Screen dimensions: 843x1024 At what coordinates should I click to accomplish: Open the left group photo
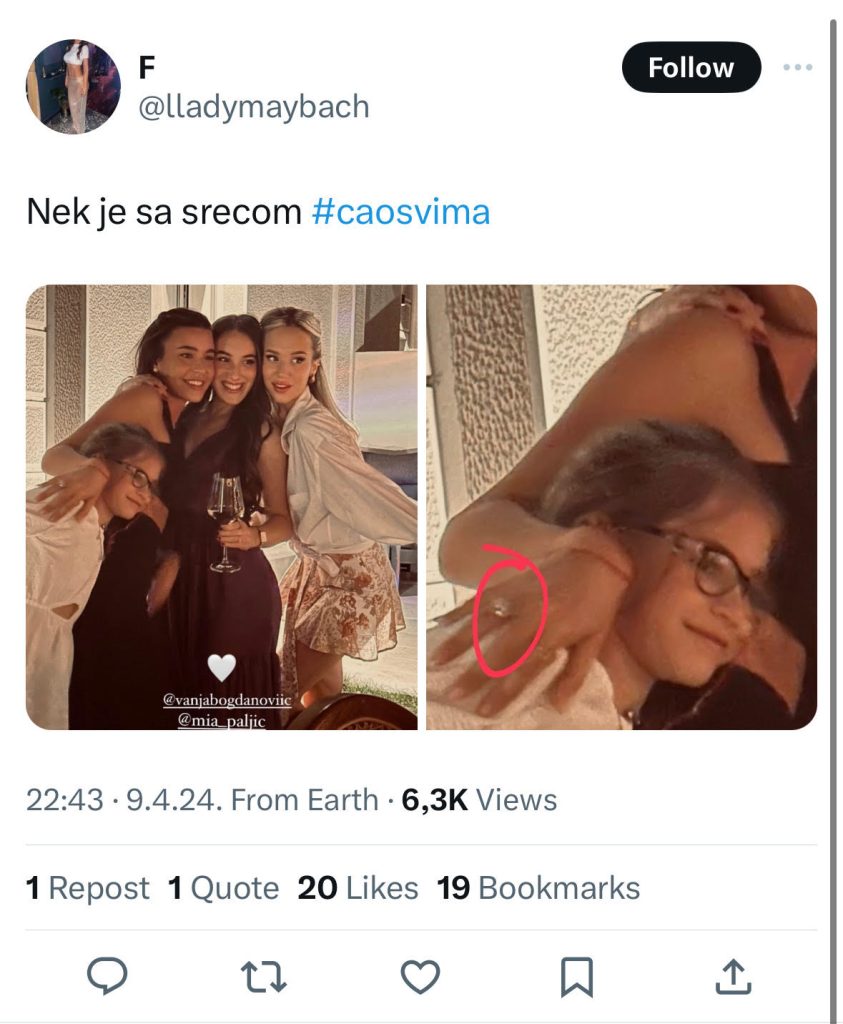tap(221, 507)
